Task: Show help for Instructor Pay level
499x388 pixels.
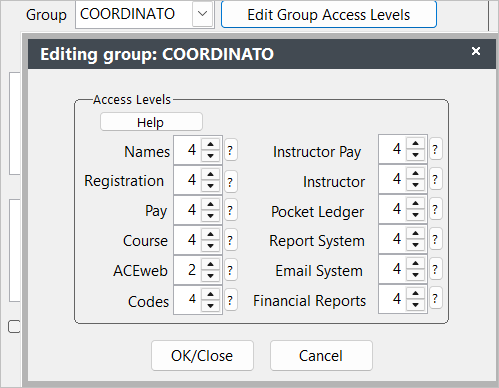Action: point(435,149)
